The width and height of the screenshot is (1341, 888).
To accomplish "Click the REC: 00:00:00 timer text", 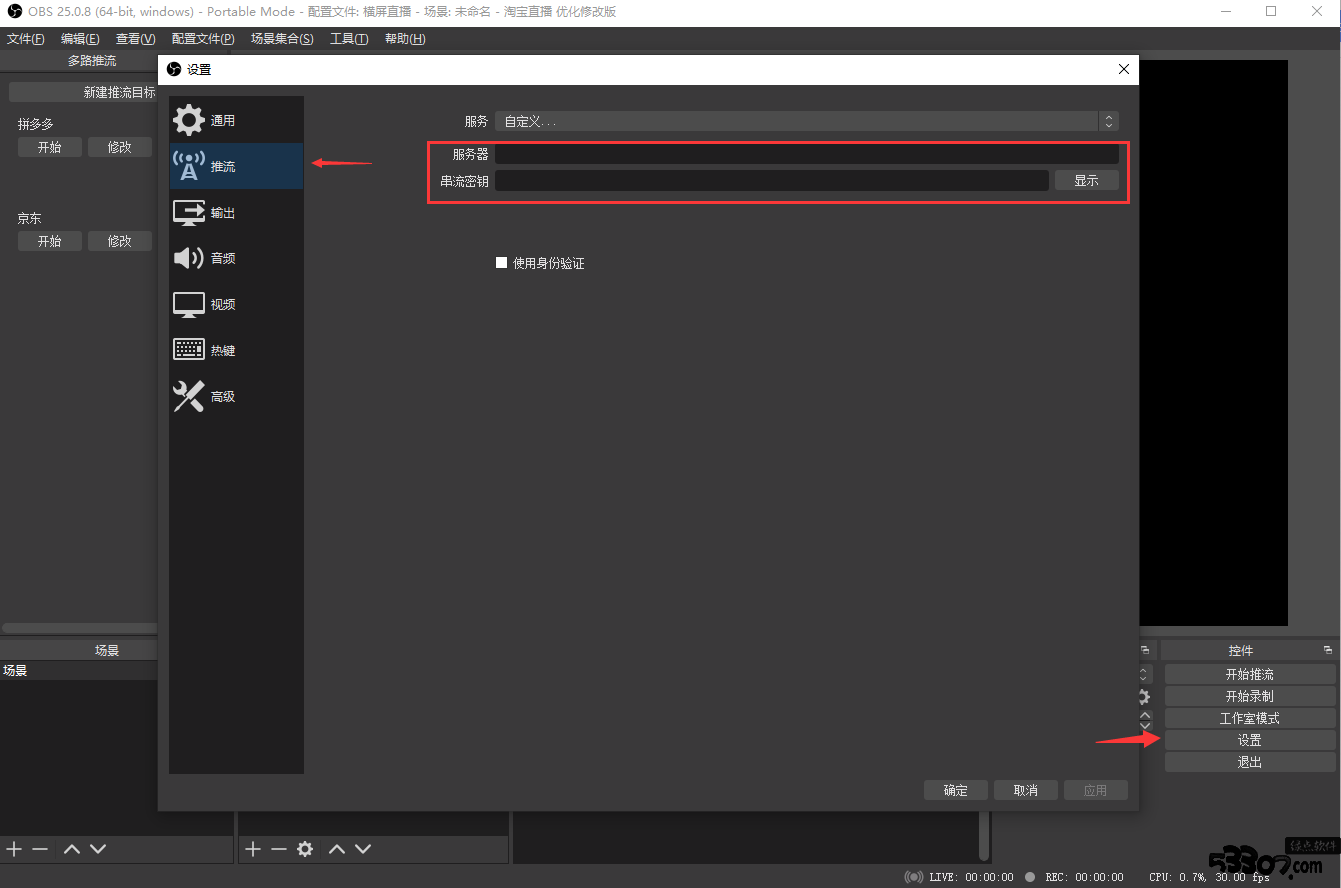I will click(1084, 877).
